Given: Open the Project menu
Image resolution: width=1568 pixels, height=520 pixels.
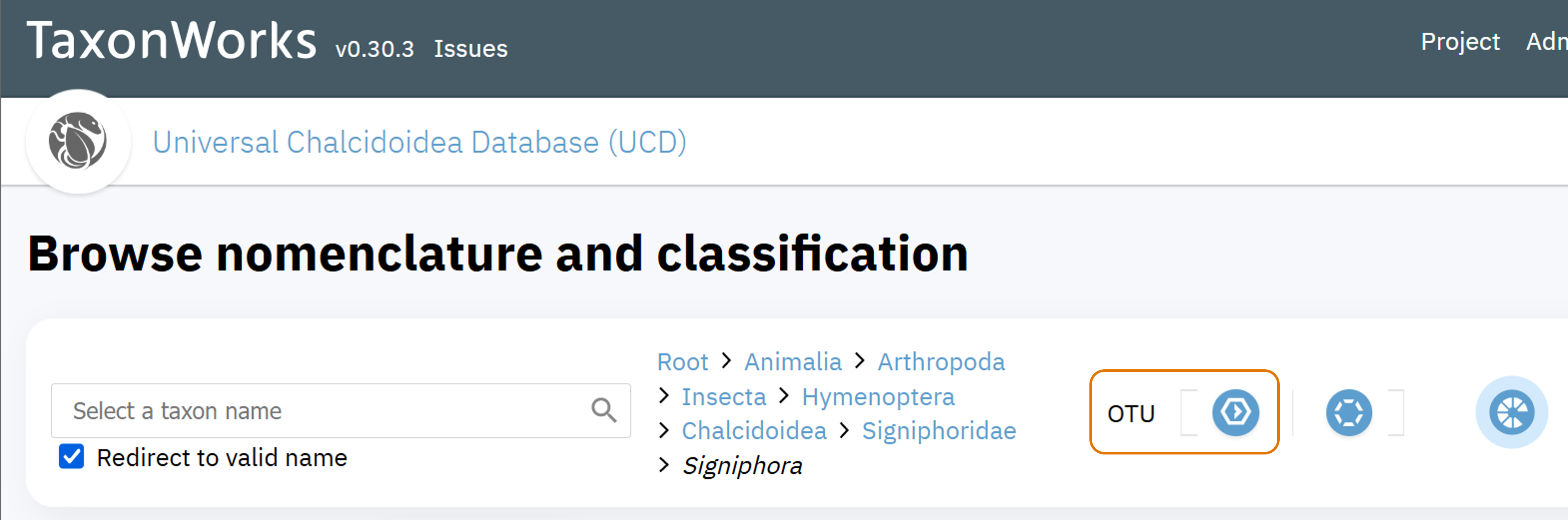Looking at the screenshot, I should coord(1460,41).
